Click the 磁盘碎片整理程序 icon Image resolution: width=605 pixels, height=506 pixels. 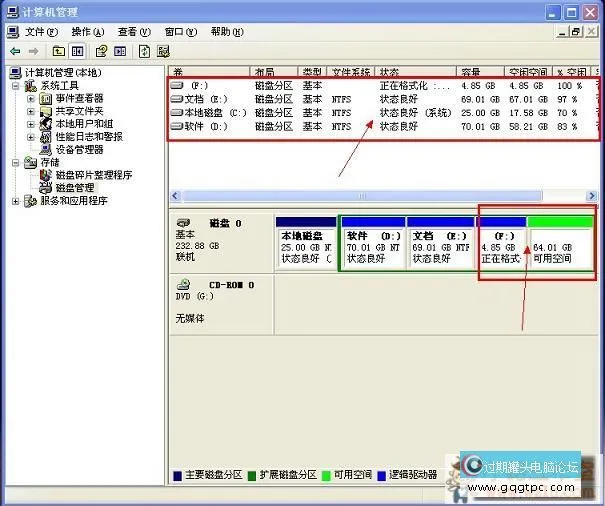click(x=46, y=175)
